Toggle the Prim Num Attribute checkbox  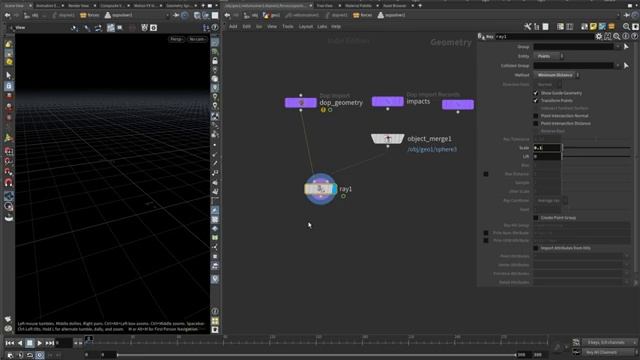coord(486,233)
